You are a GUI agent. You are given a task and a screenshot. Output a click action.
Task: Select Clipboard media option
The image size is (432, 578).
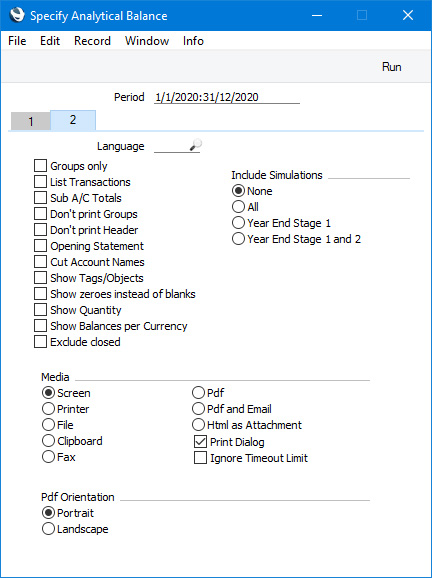(48, 441)
